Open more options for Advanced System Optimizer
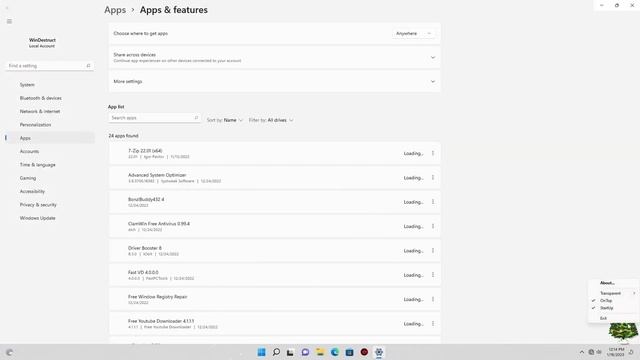640x360 pixels. [433, 178]
